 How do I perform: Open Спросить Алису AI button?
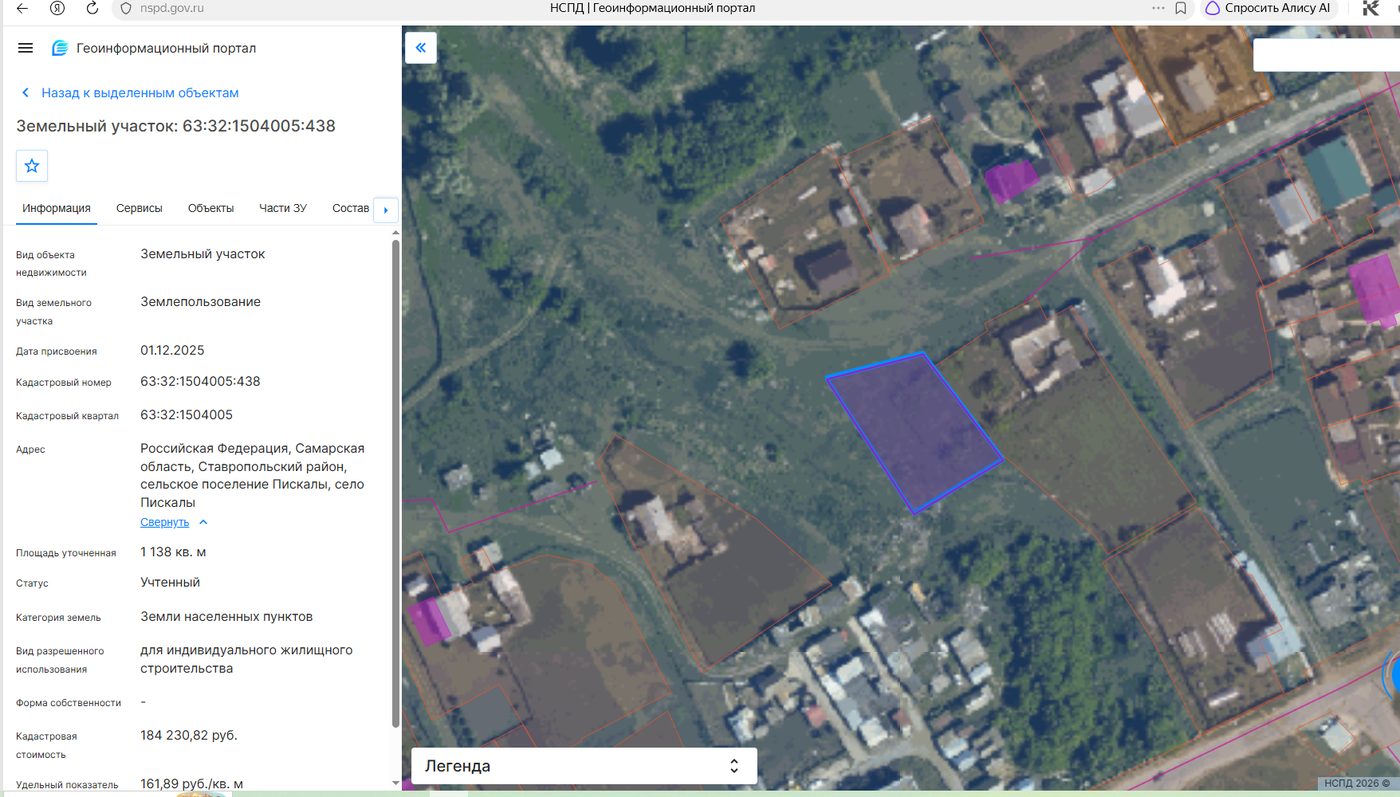tap(1266, 8)
